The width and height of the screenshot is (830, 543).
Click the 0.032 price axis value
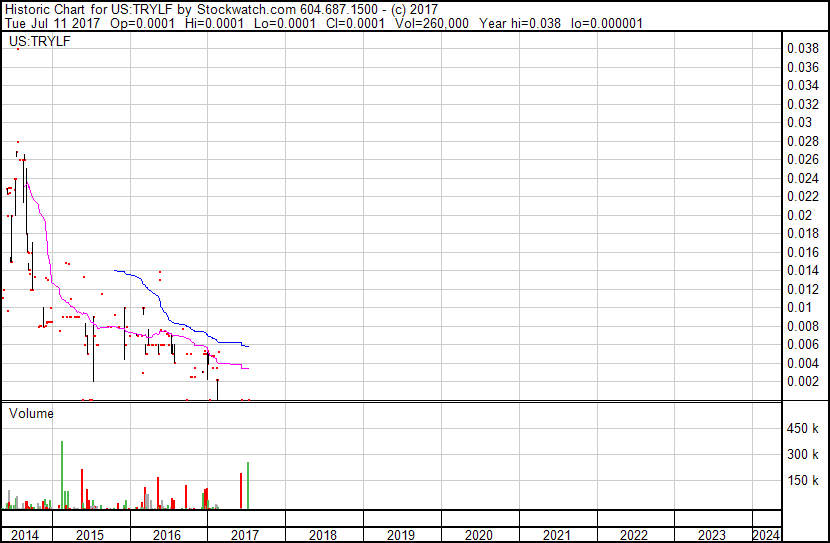coord(803,104)
